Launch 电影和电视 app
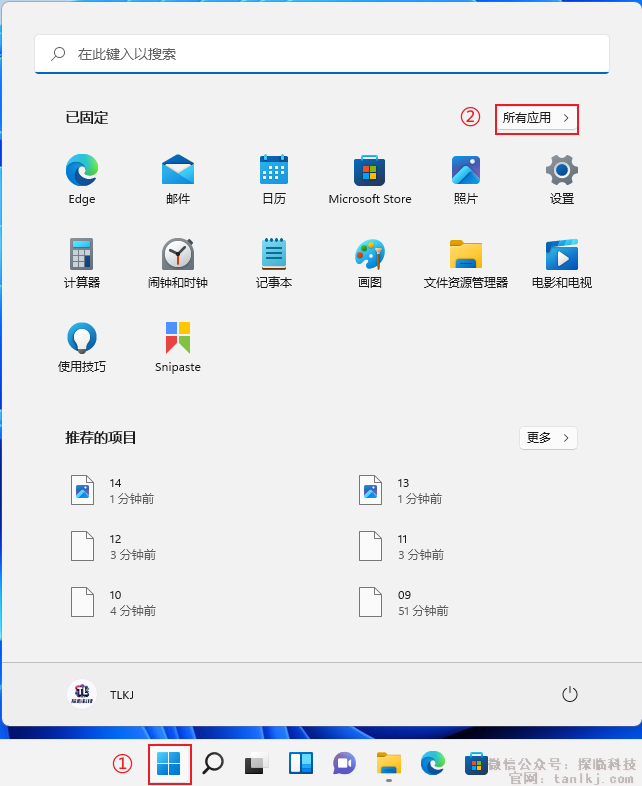Image resolution: width=642 pixels, height=786 pixels. (561, 263)
